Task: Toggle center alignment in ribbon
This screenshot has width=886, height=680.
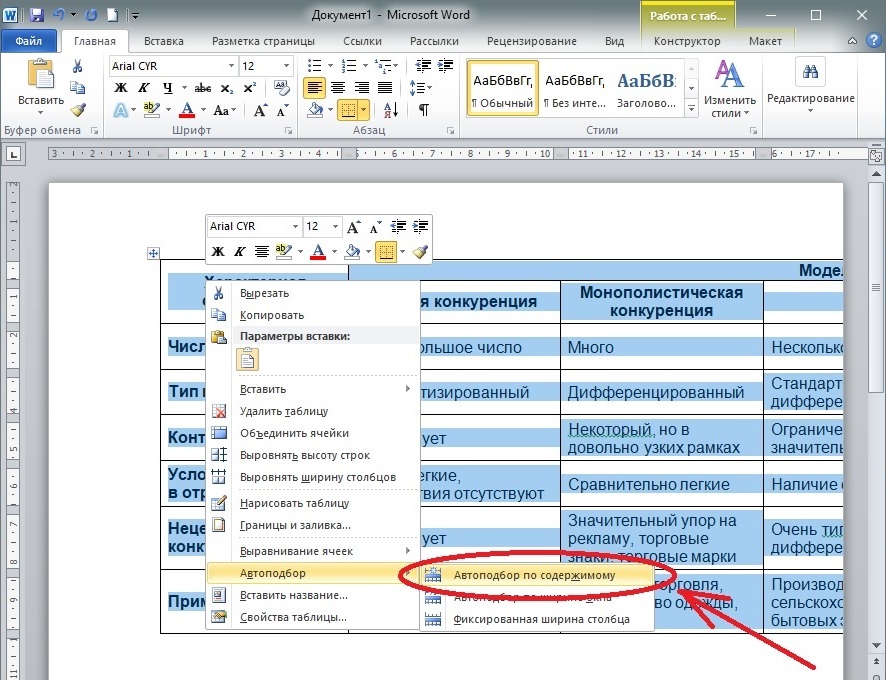Action: point(338,88)
